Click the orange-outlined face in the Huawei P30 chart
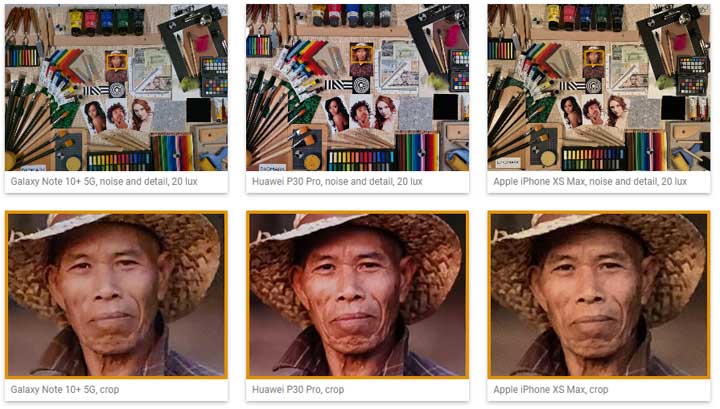720x409 pixels. [x=361, y=54]
